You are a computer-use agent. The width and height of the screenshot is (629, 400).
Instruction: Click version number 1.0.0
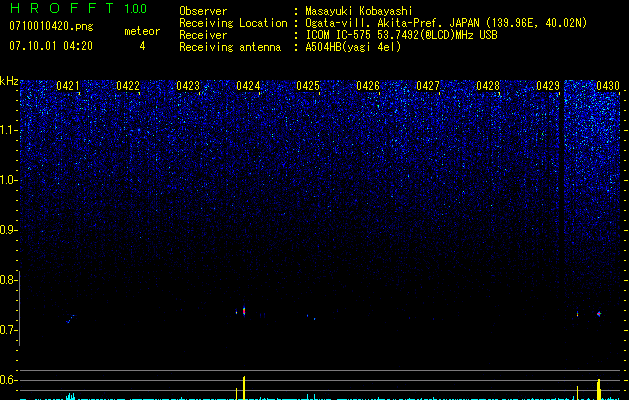[135, 9]
